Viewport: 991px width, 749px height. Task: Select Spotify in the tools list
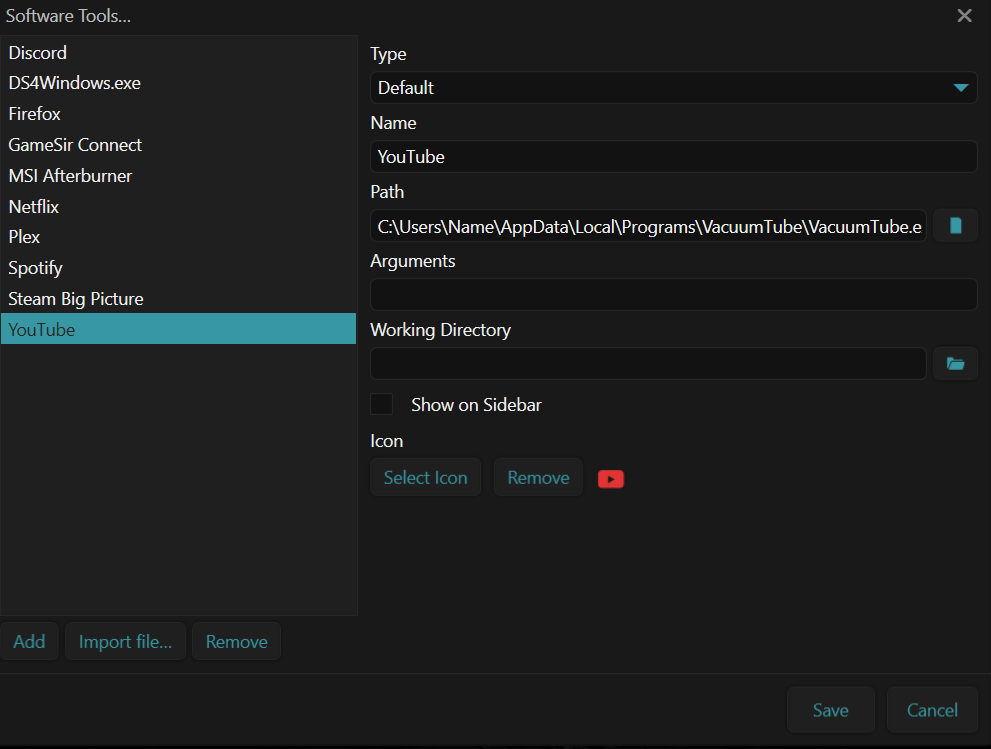tap(178, 268)
